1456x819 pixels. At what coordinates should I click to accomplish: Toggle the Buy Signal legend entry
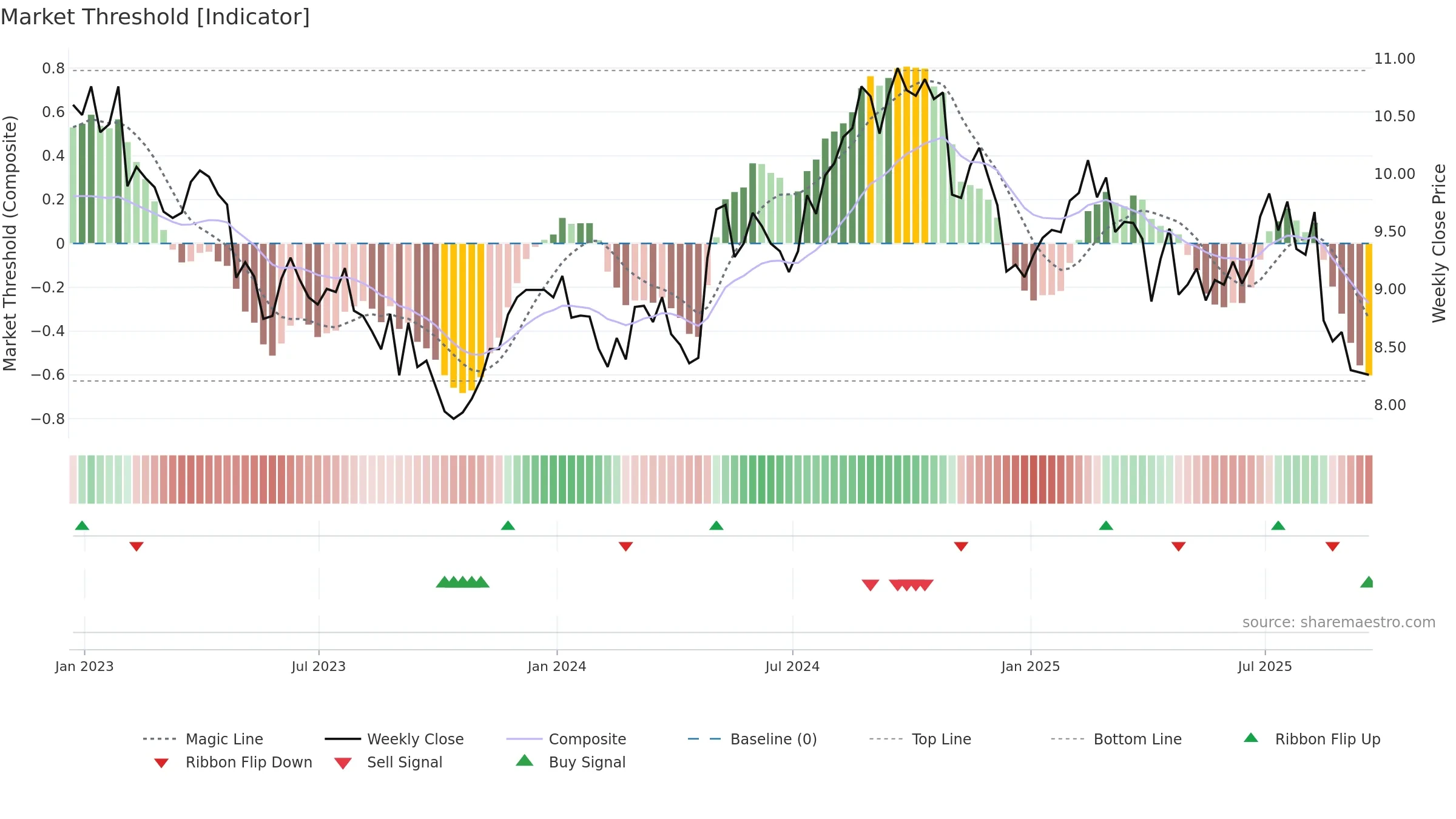(570, 762)
